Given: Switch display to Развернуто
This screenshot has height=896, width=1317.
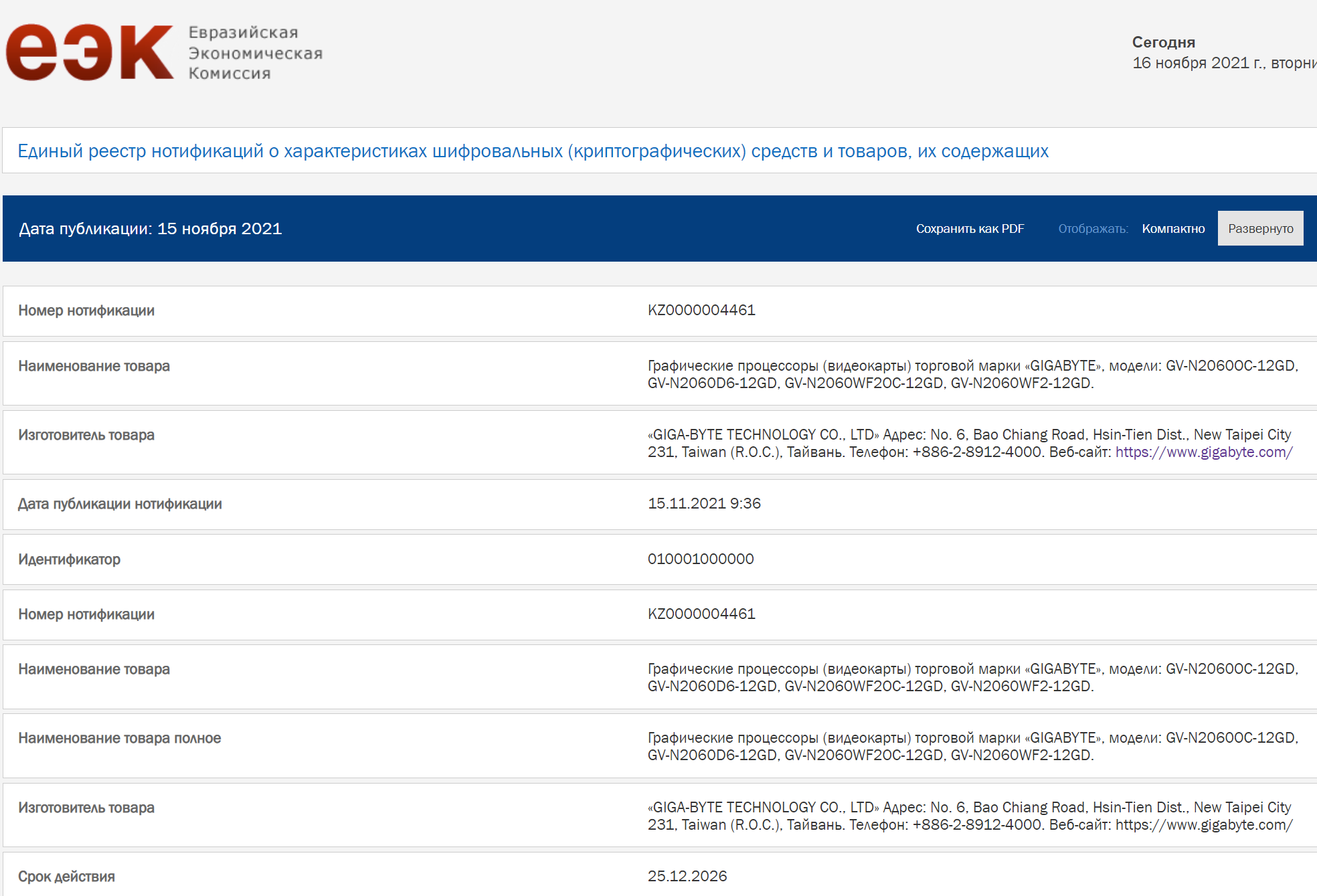Looking at the screenshot, I should (1259, 229).
